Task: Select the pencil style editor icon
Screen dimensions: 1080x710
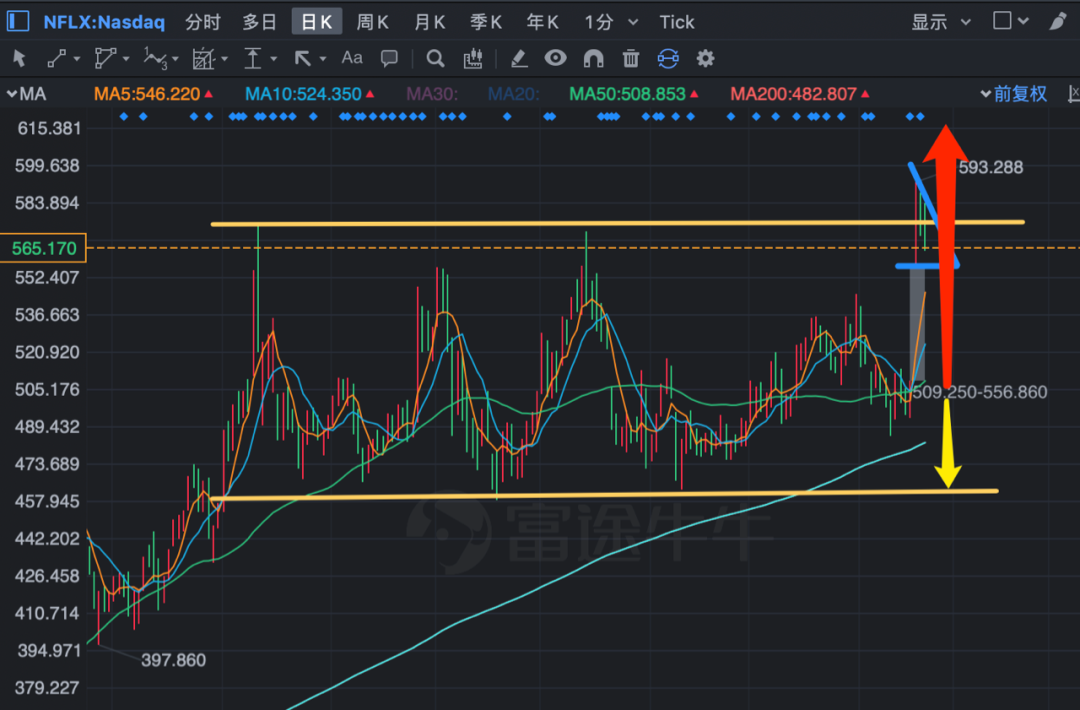Action: click(x=519, y=59)
